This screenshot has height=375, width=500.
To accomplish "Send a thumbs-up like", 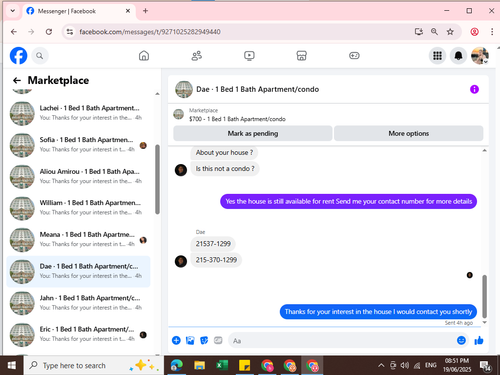I will (x=479, y=340).
